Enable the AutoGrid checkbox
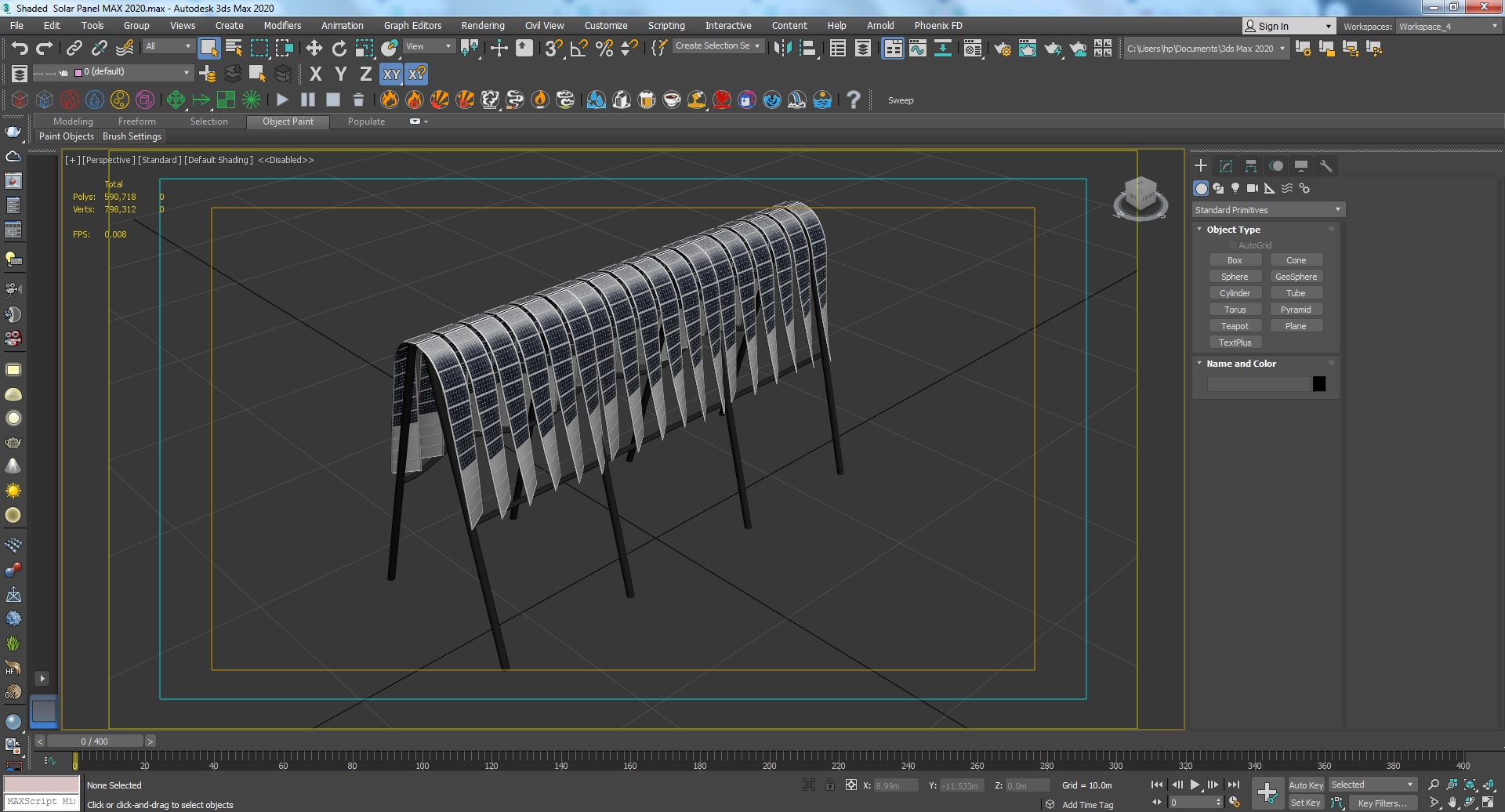The width and height of the screenshot is (1505, 812). (1233, 245)
